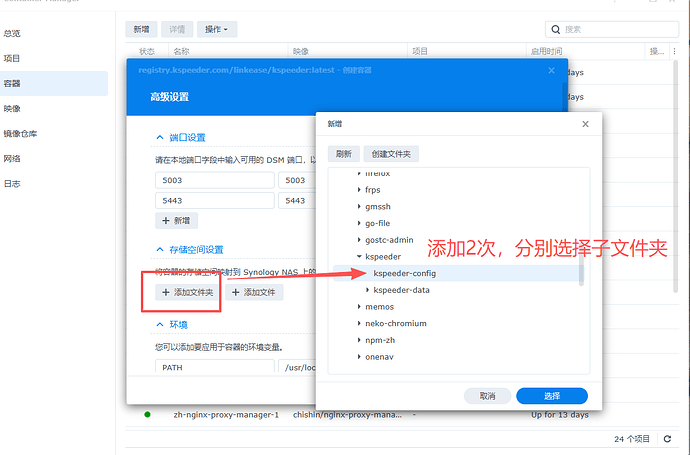Click the 添加文件夹 button
This screenshot has height=455, width=690.
(x=187, y=292)
